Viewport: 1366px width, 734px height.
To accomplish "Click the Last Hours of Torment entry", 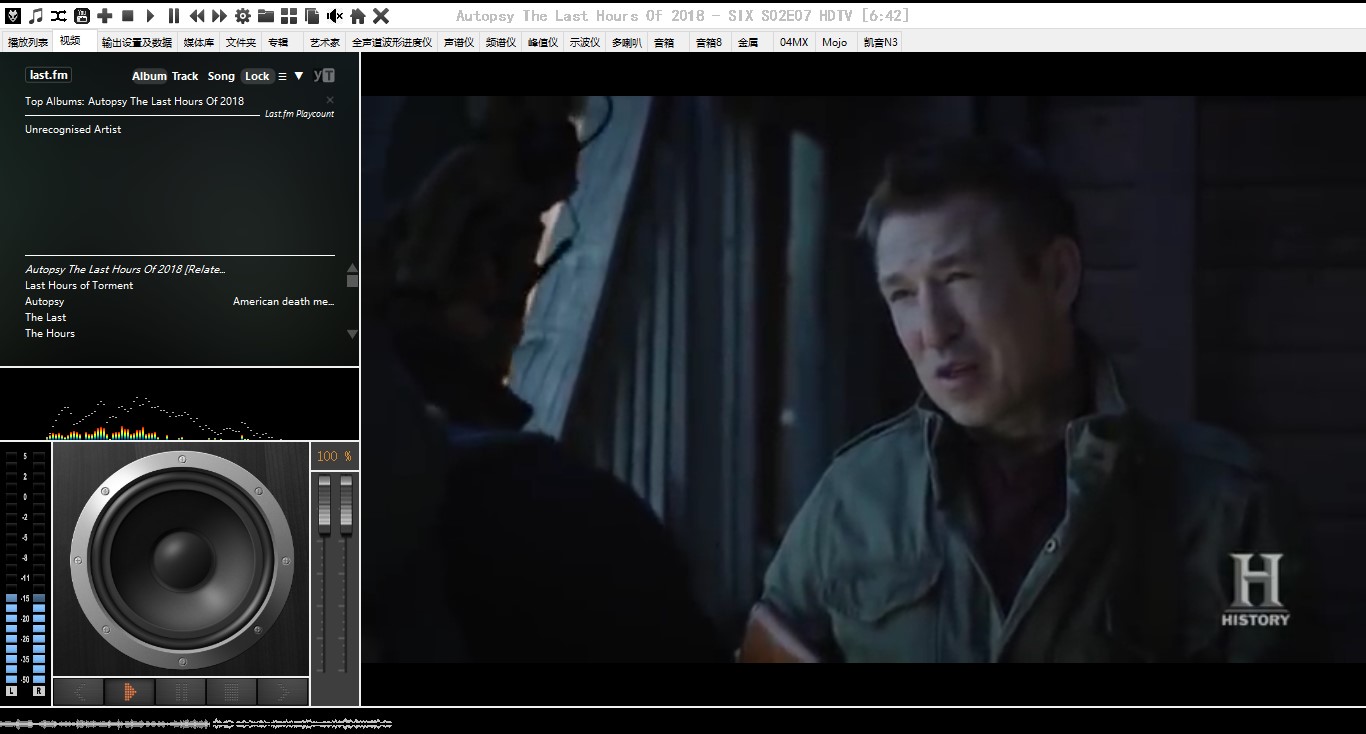I will tap(79, 285).
